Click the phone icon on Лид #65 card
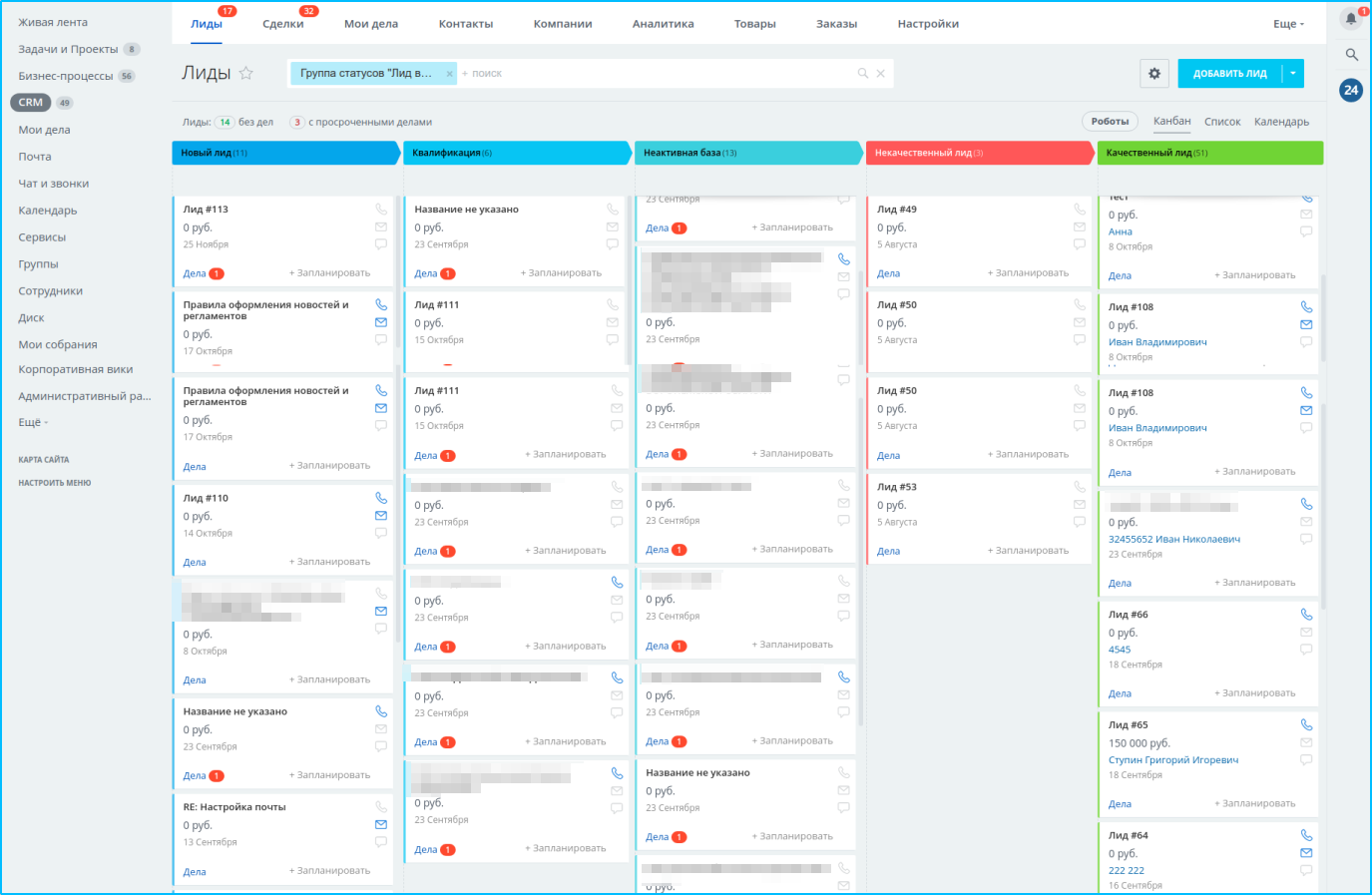 click(x=1306, y=725)
